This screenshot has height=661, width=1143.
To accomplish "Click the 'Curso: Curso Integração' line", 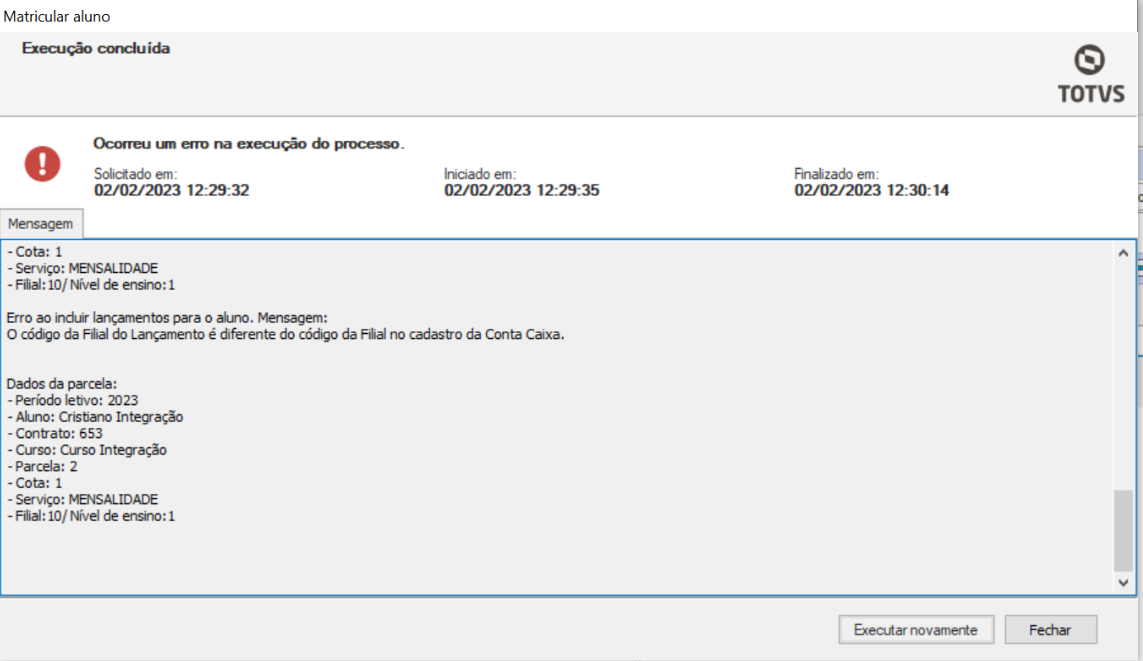I will (87, 450).
